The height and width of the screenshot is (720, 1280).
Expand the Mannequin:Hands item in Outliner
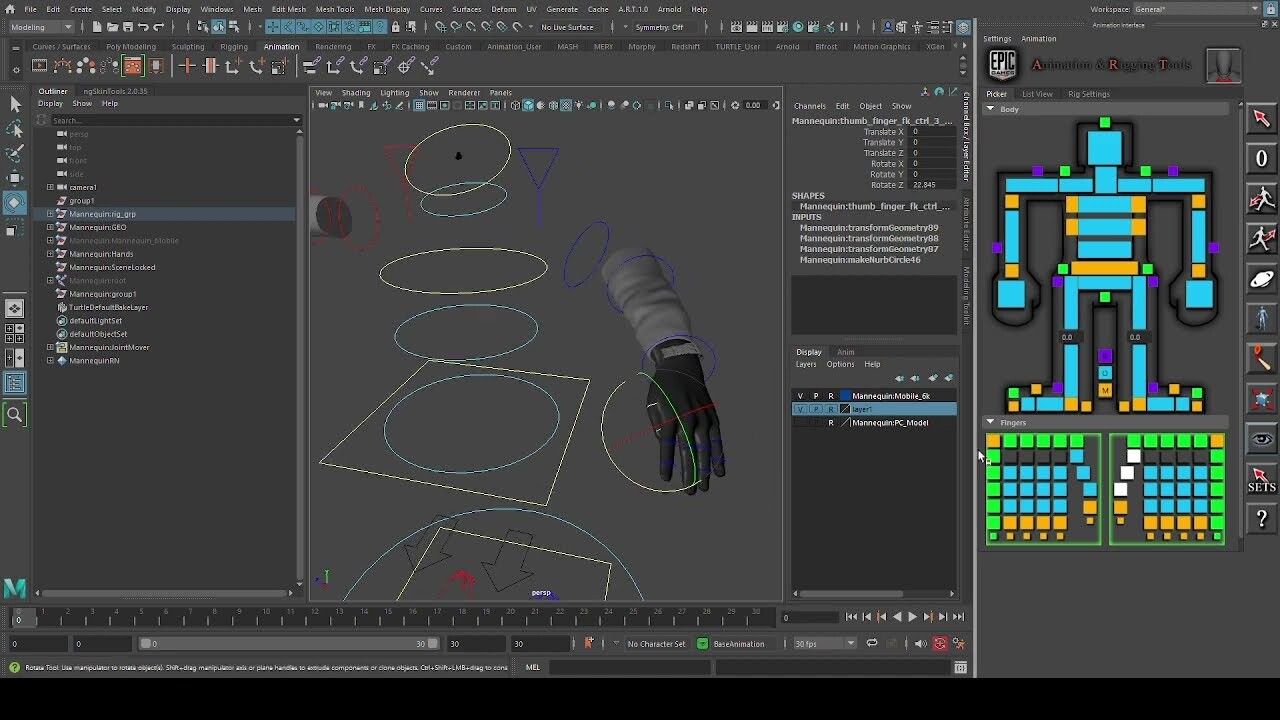48,253
